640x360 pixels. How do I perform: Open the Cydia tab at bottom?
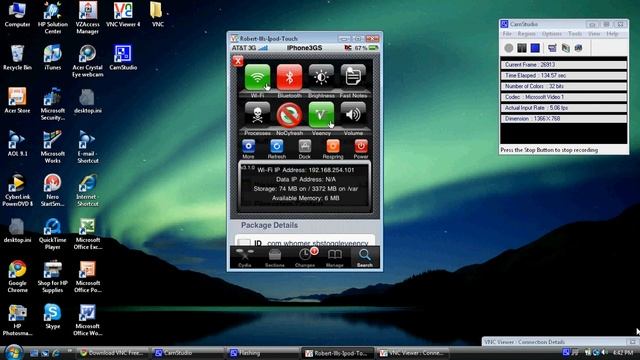click(x=244, y=258)
